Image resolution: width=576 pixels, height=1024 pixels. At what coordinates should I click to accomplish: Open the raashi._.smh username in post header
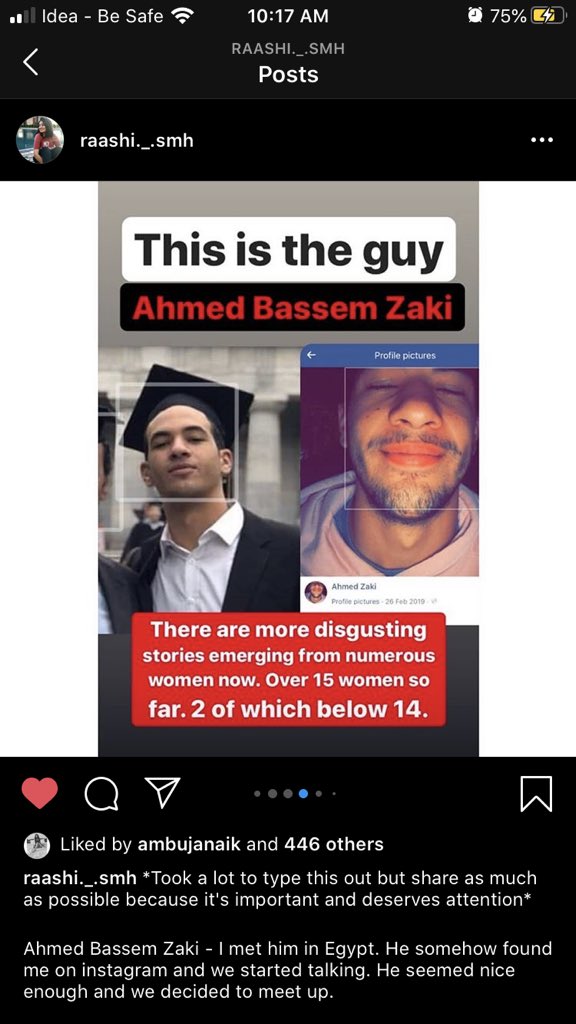tap(136, 140)
